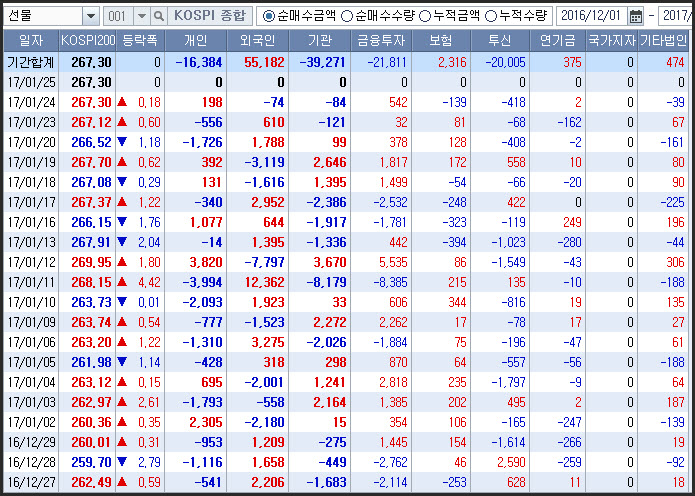The height and width of the screenshot is (496, 695).
Task: Click the 등락폭 column header
Action: pyautogui.click(x=140, y=41)
